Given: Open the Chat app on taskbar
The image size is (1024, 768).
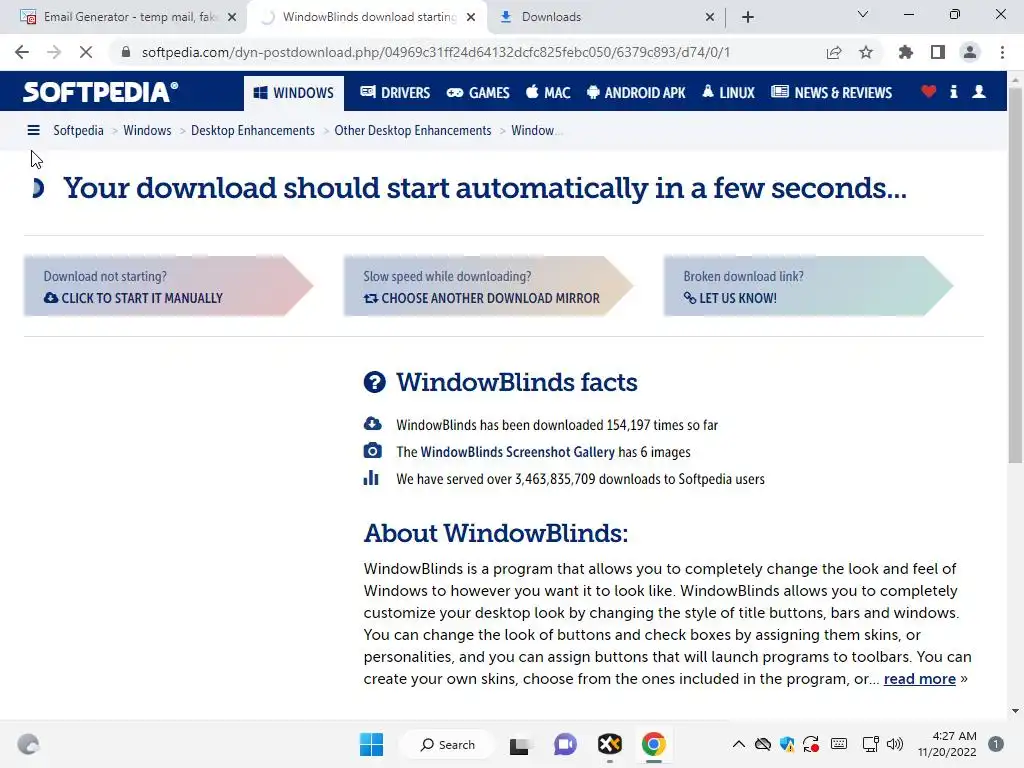Looking at the screenshot, I should click(566, 744).
